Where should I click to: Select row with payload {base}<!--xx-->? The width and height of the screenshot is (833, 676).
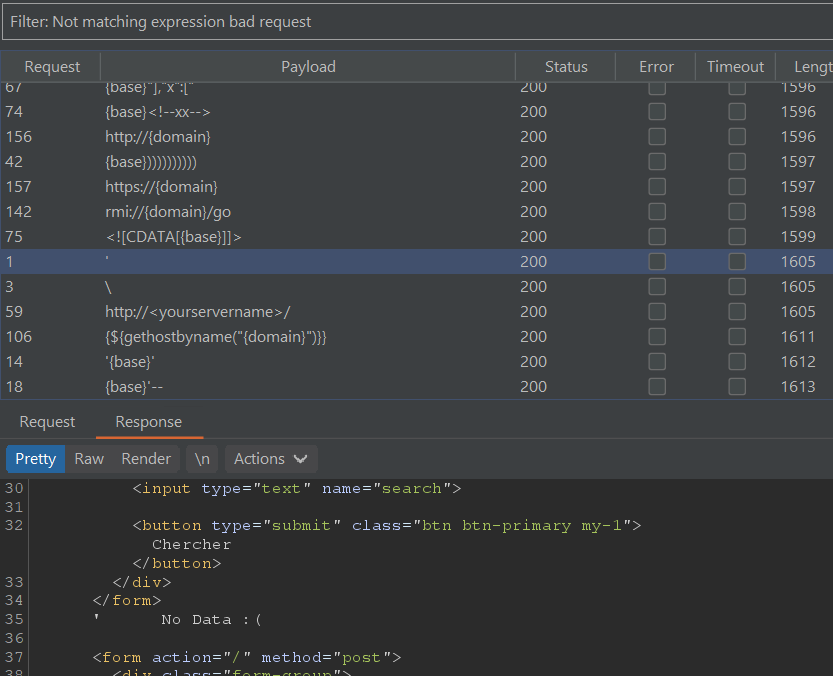point(417,112)
